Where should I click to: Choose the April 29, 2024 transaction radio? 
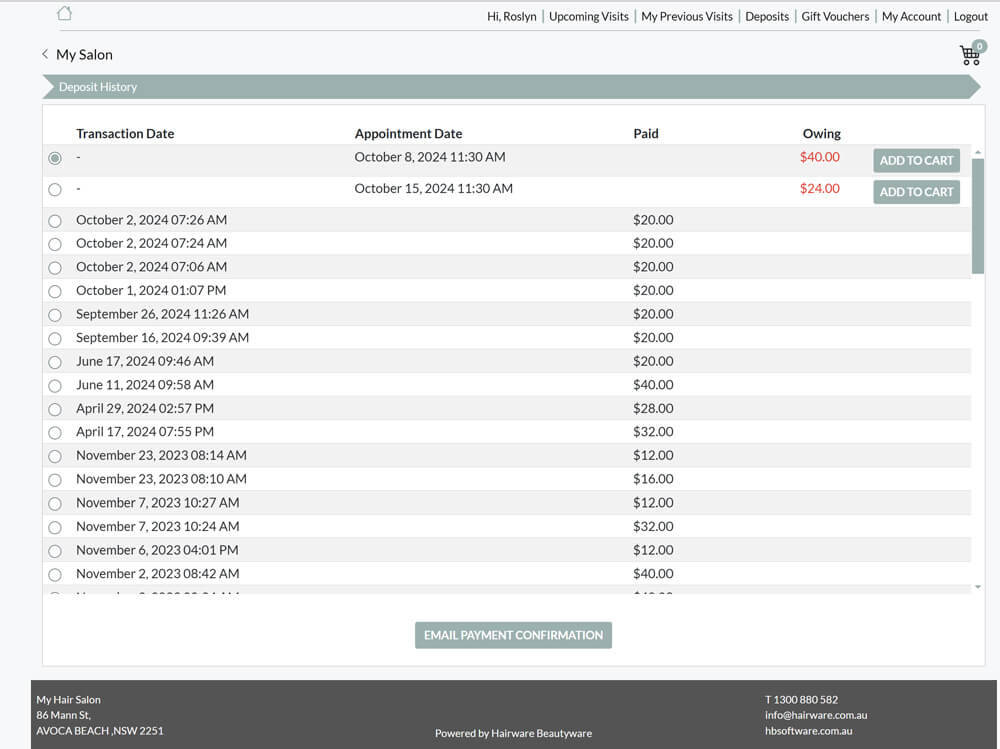coord(55,409)
